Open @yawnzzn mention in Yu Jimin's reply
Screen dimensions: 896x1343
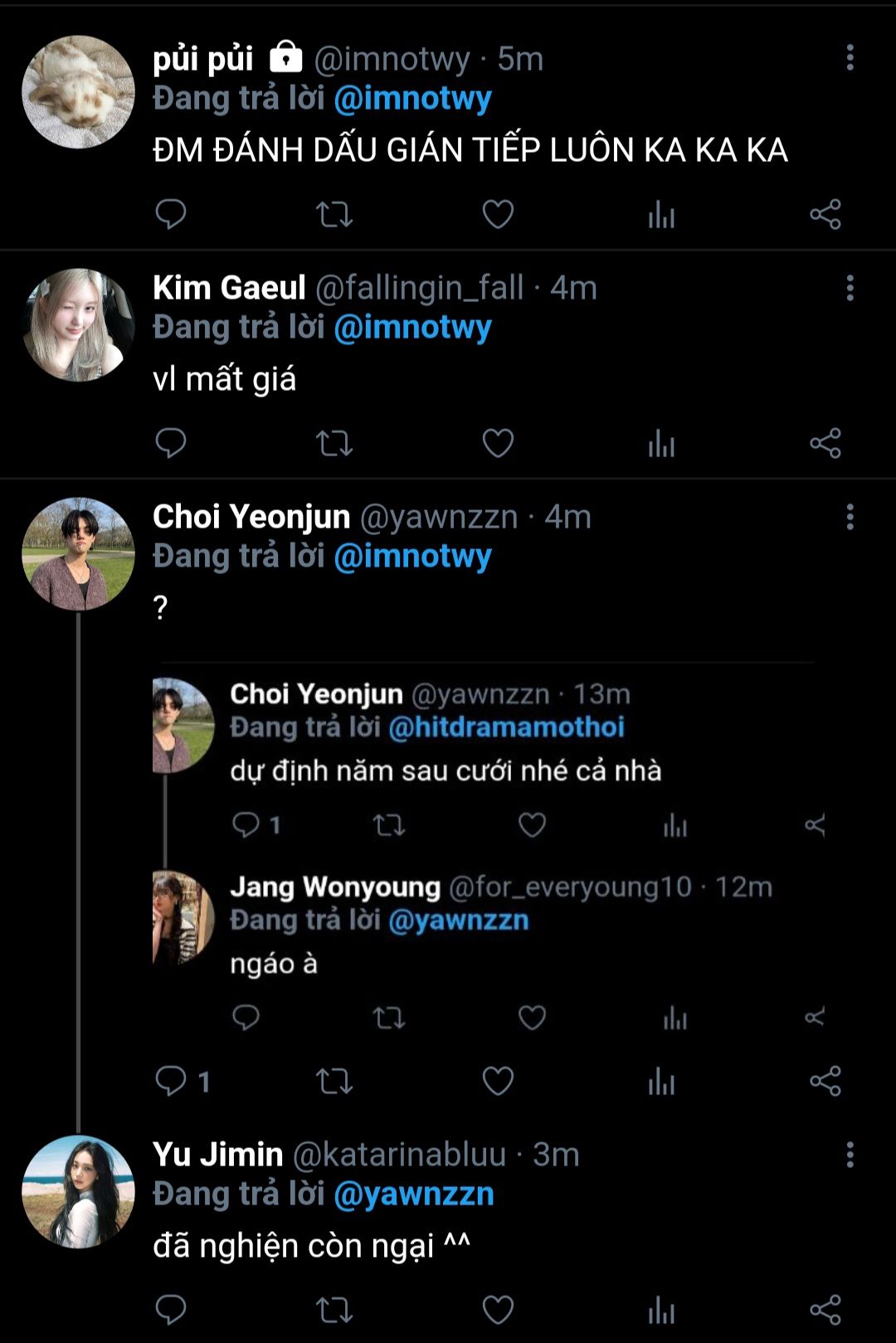tap(413, 1195)
